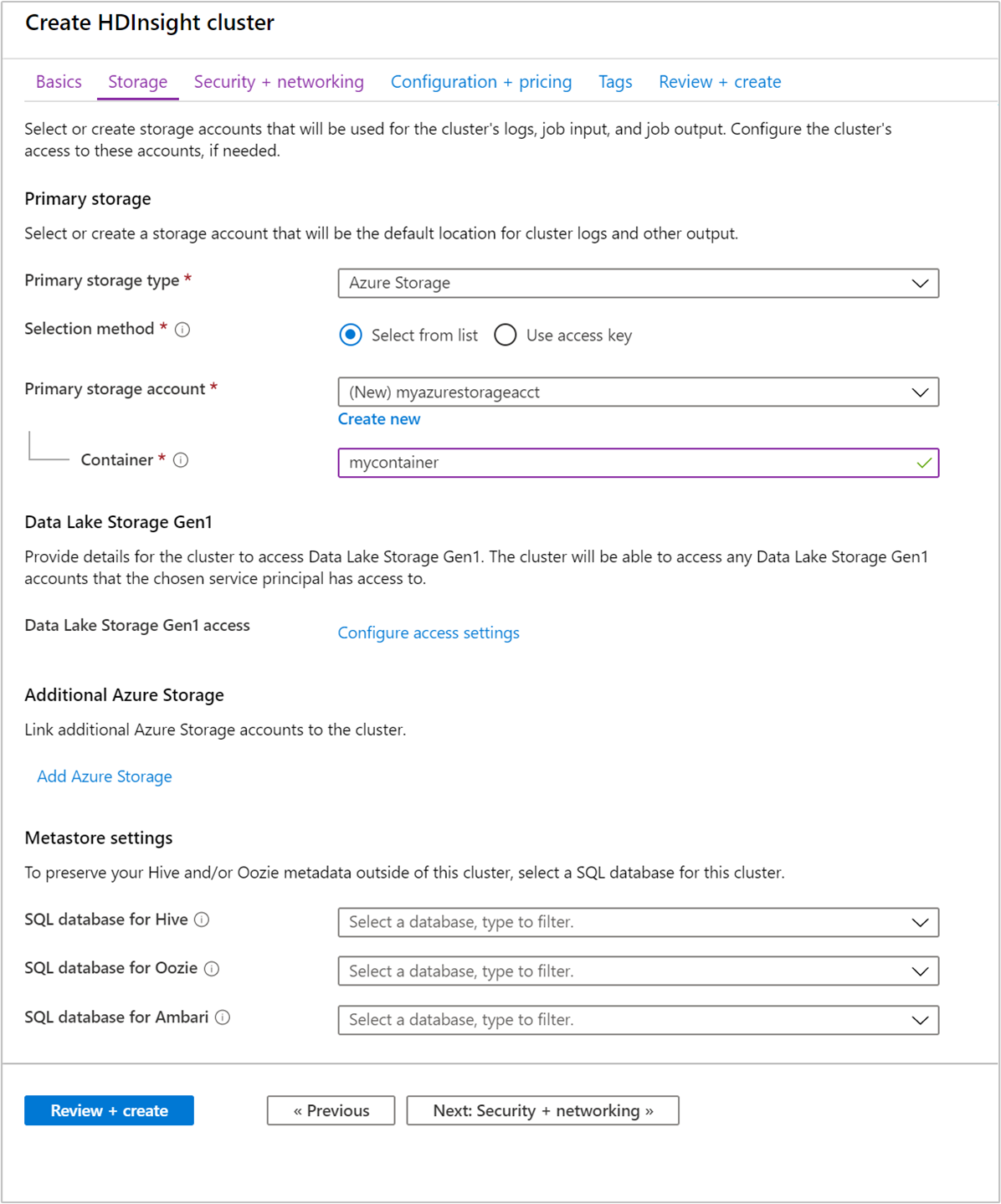Image resolution: width=1001 pixels, height=1204 pixels.
Task: Click the Selection method info icon
Action: 182,329
